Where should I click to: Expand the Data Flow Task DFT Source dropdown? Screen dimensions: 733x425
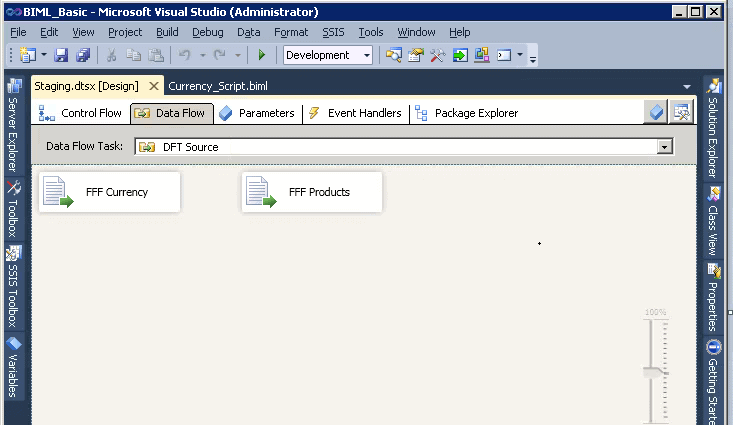664,147
